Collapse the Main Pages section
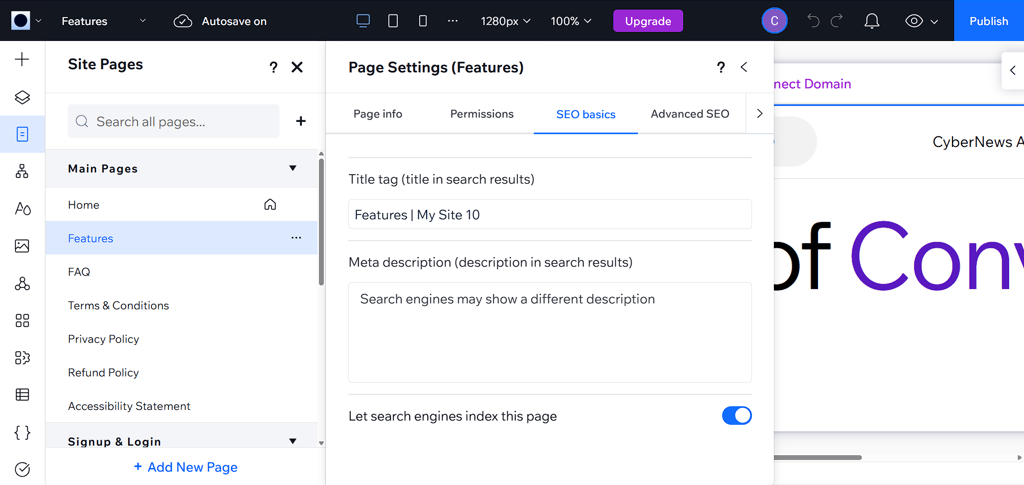This screenshot has height=485, width=1024. coord(293,168)
